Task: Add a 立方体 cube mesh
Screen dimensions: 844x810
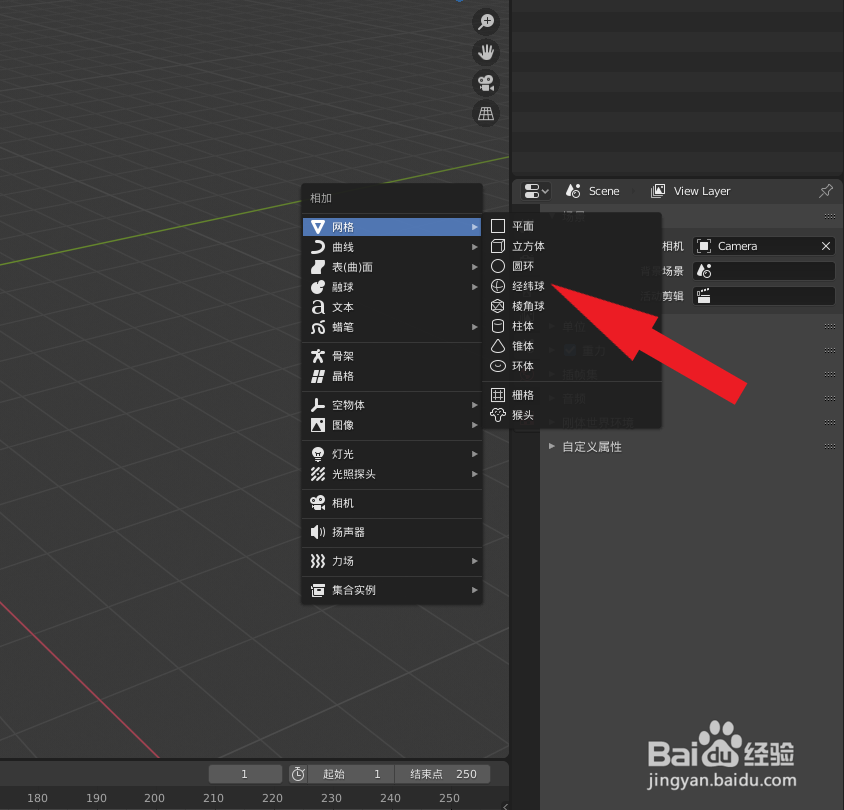Action: [x=572, y=246]
